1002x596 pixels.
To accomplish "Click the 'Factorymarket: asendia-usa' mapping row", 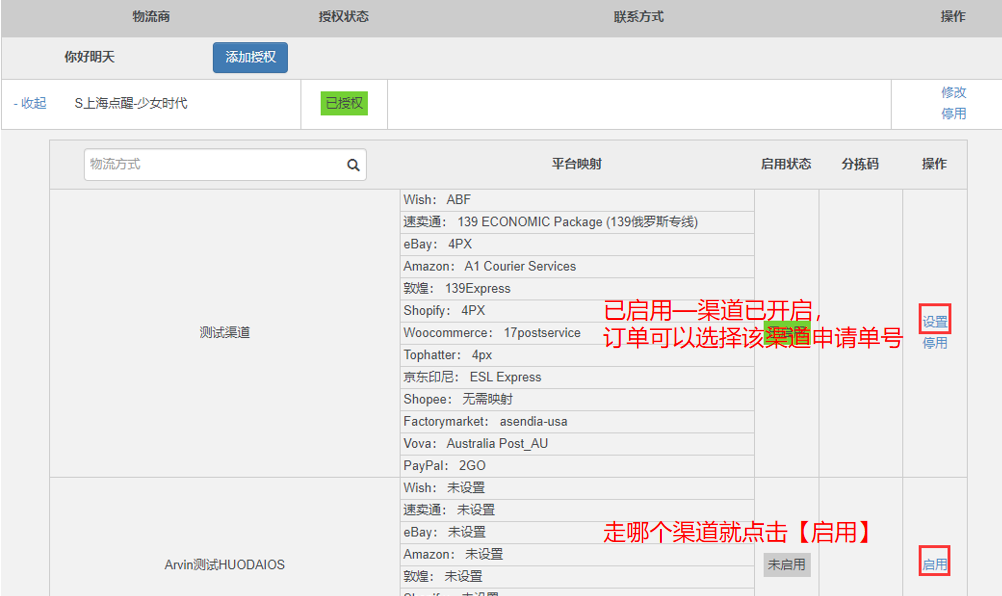I will (x=577, y=422).
